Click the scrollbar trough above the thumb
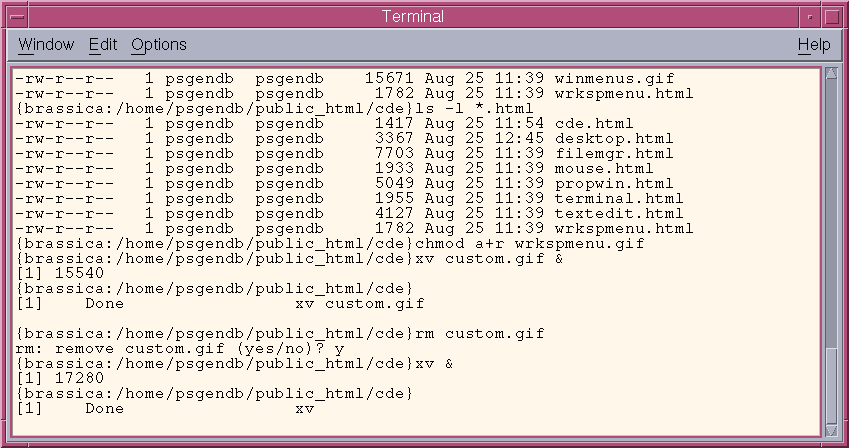Screen dimensions: 849x448 pos(831,213)
